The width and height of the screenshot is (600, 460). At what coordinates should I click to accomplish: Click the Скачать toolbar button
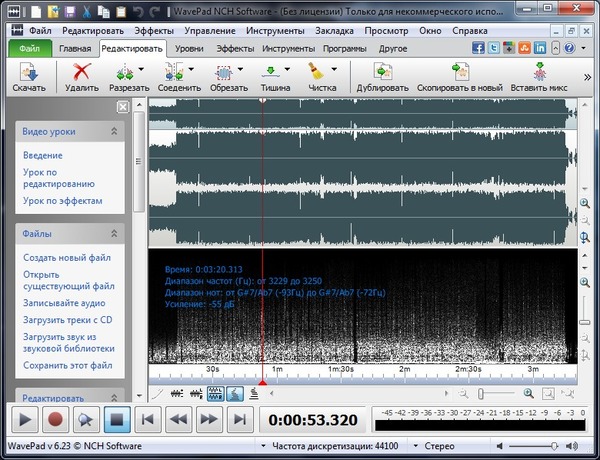[29, 77]
